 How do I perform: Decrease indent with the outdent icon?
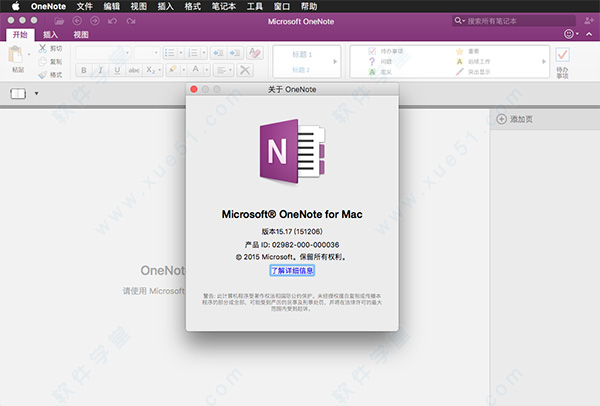click(x=218, y=53)
